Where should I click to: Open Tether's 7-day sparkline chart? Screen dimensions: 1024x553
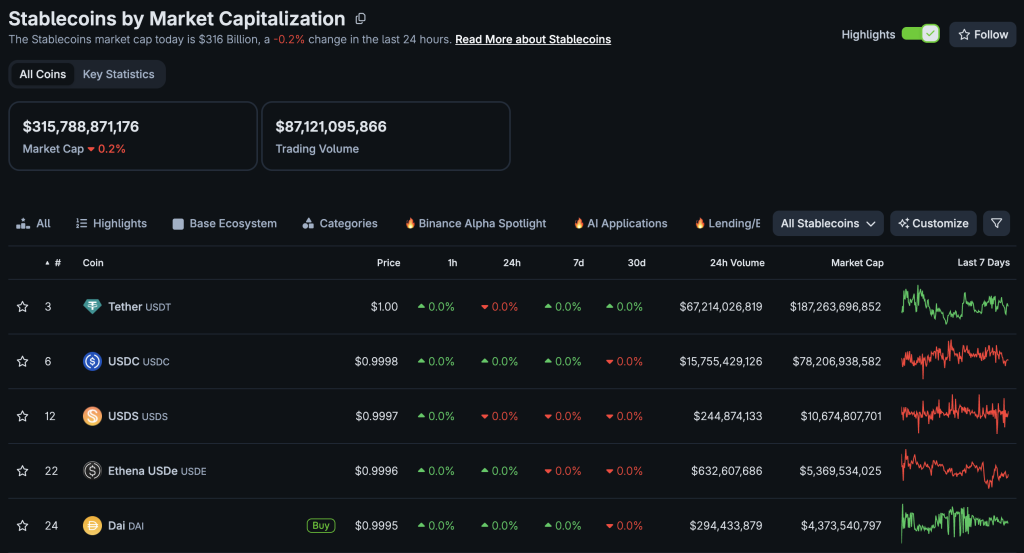(955, 305)
